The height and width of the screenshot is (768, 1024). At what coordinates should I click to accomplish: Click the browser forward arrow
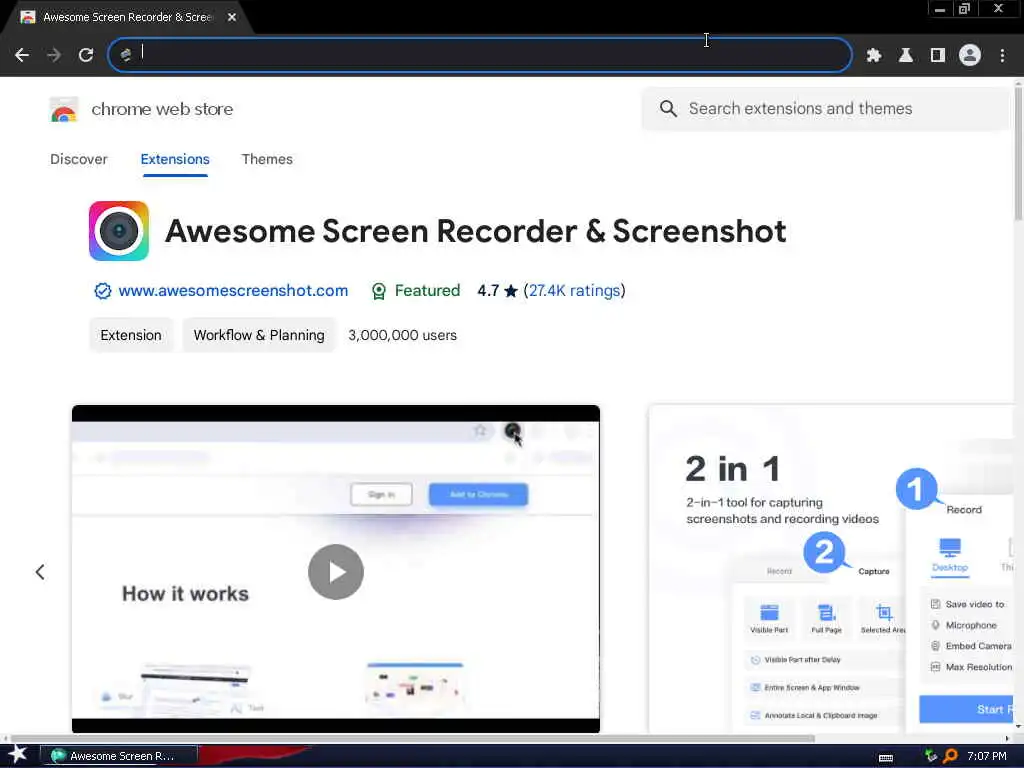coord(54,55)
